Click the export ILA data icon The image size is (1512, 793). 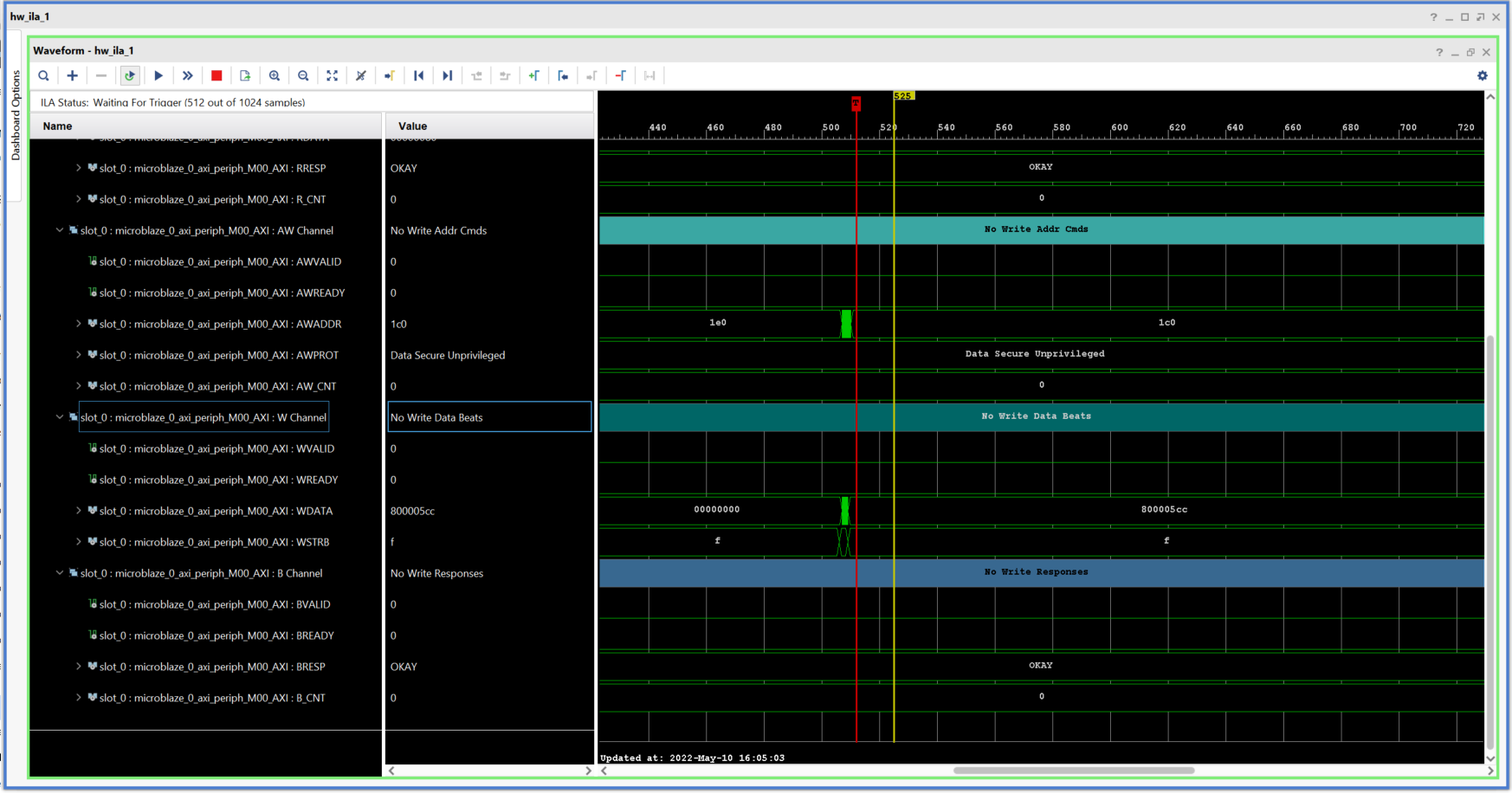click(x=245, y=76)
